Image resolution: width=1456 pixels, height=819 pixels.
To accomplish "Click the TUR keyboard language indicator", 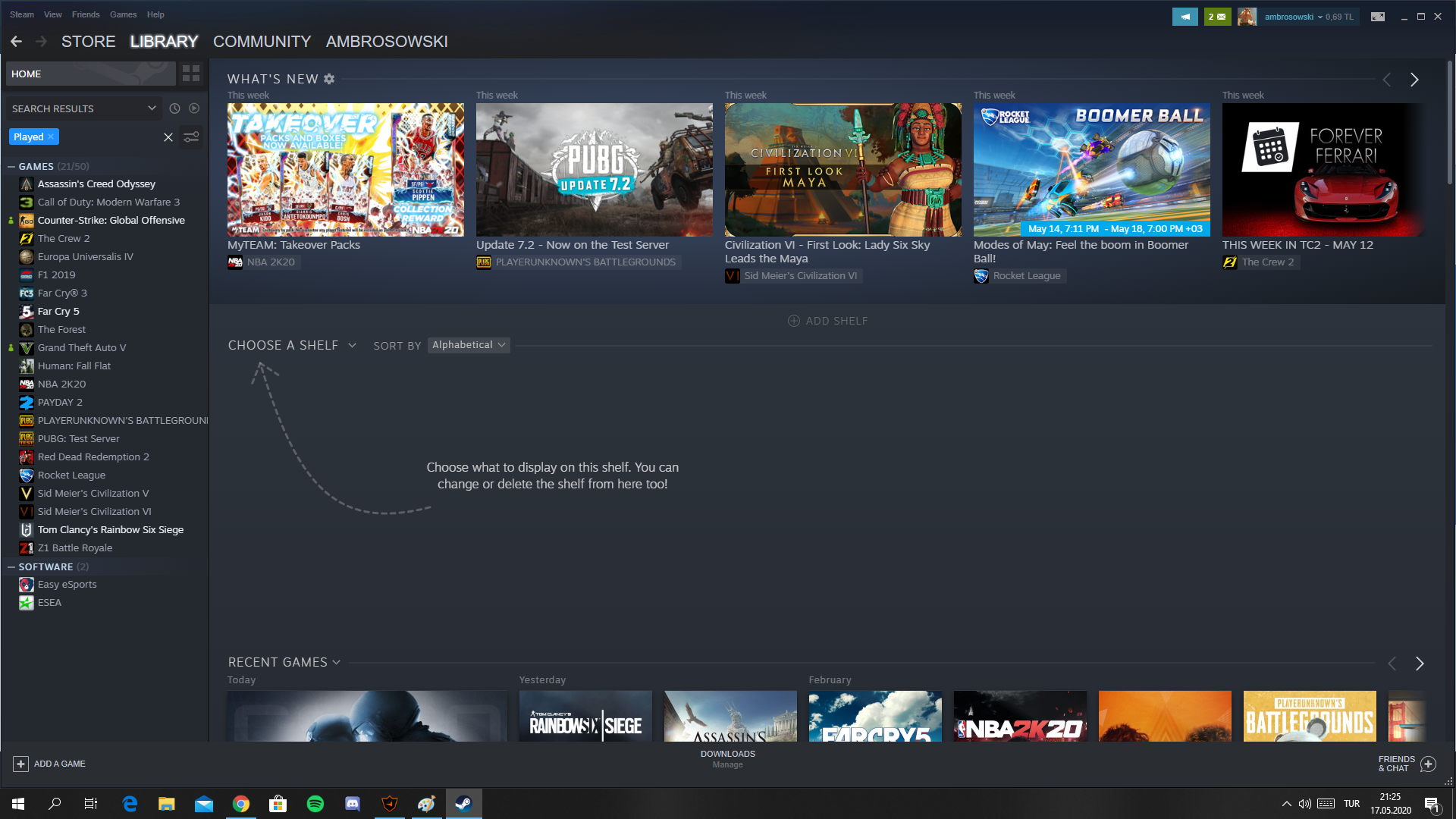I will tap(1351, 804).
